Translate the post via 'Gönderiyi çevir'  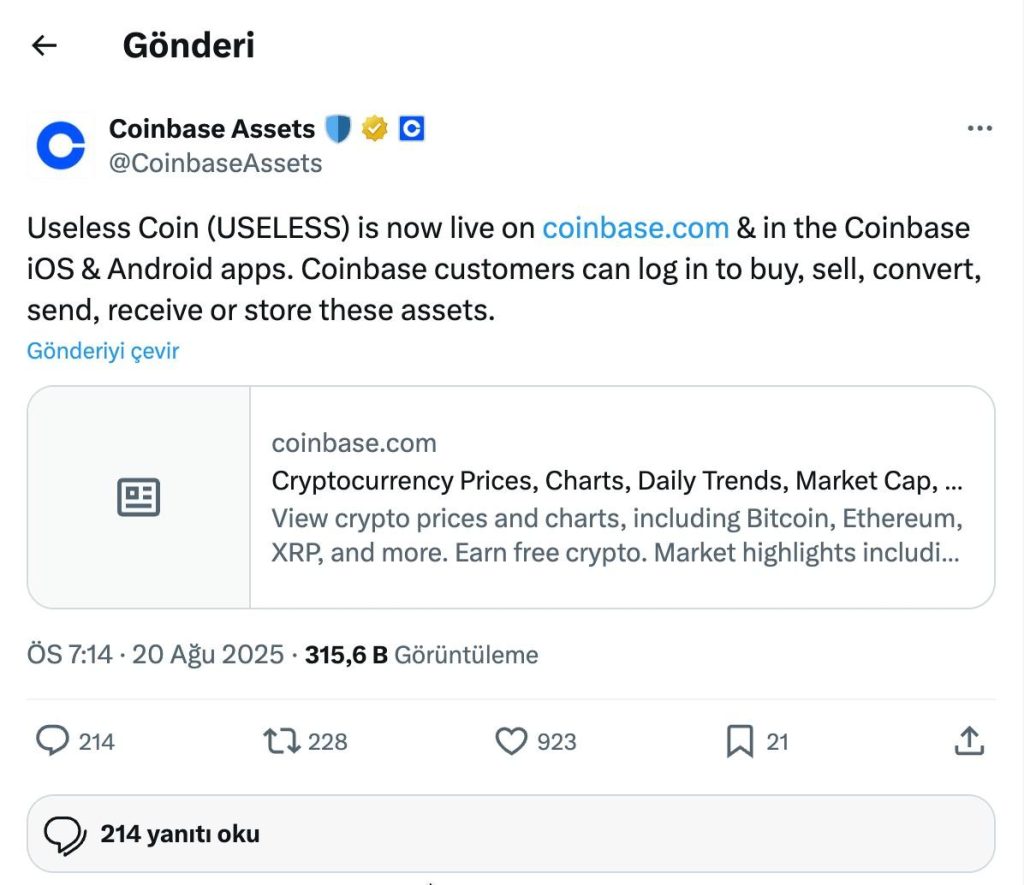[x=102, y=351]
